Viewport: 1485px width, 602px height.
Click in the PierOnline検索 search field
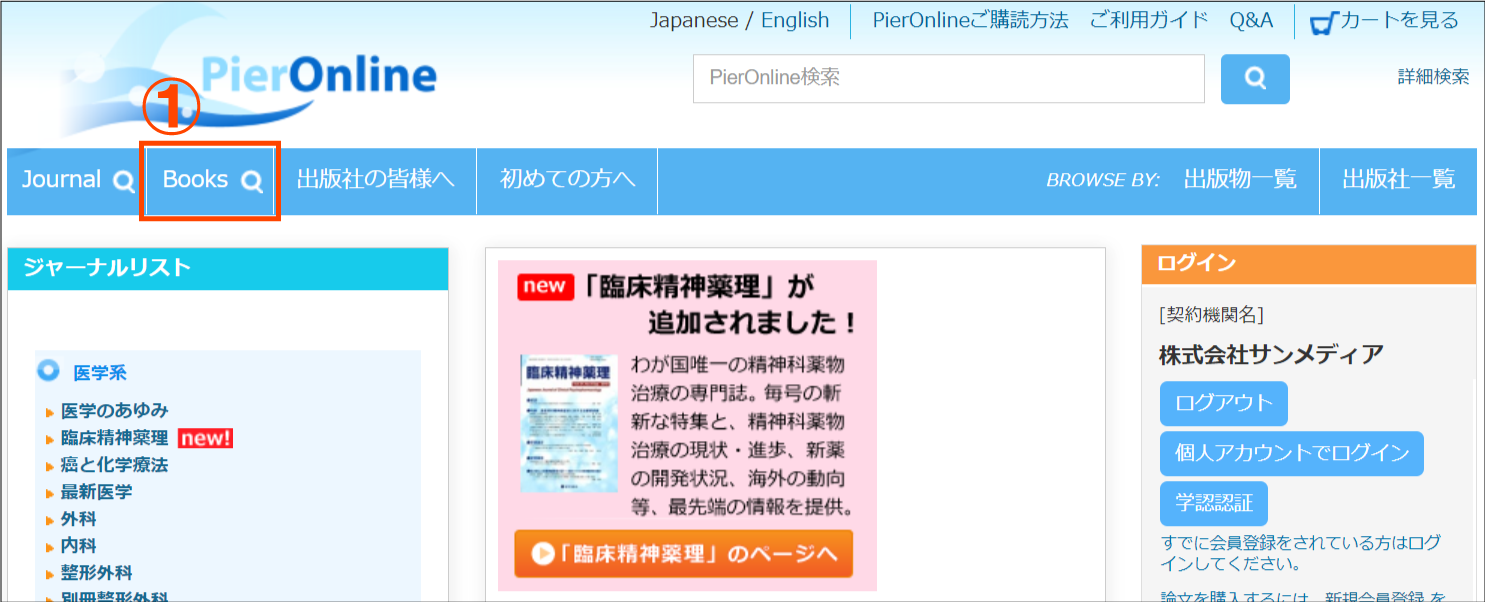click(949, 78)
